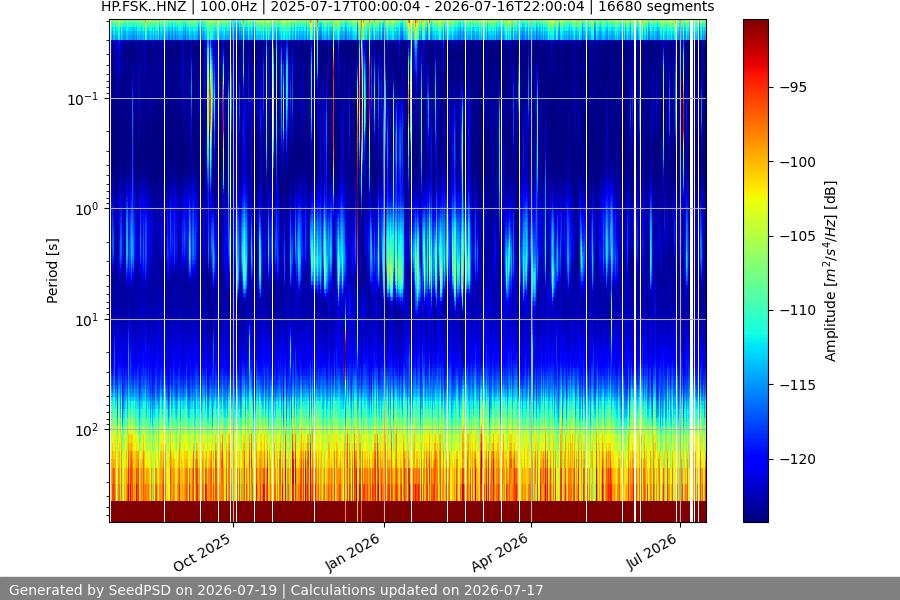Click the 'Amplitude [m²/s⁴/Hz] [dB]' colorbar label
The height and width of the screenshot is (600, 900).
coord(830,271)
